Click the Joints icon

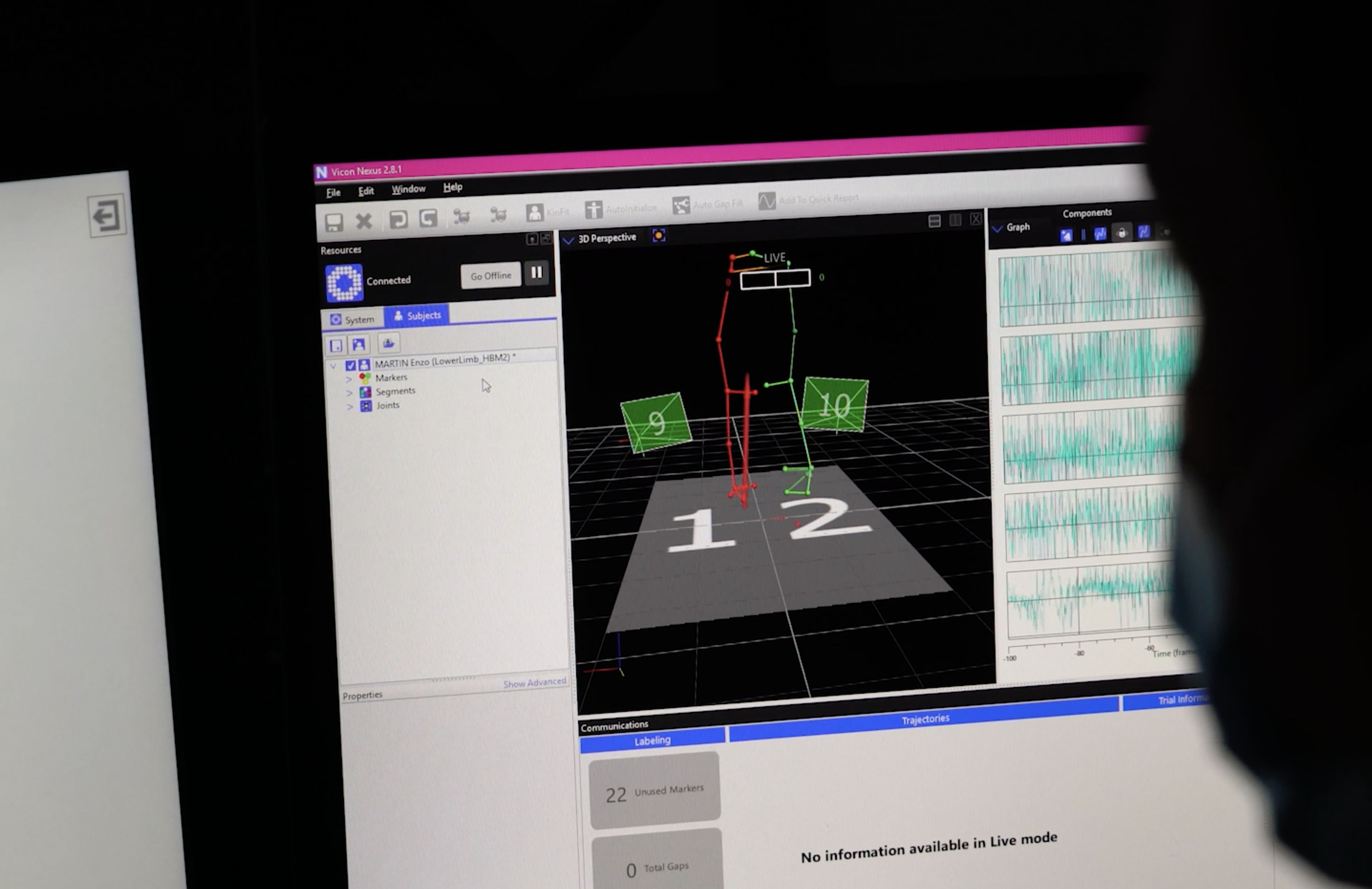click(x=366, y=406)
